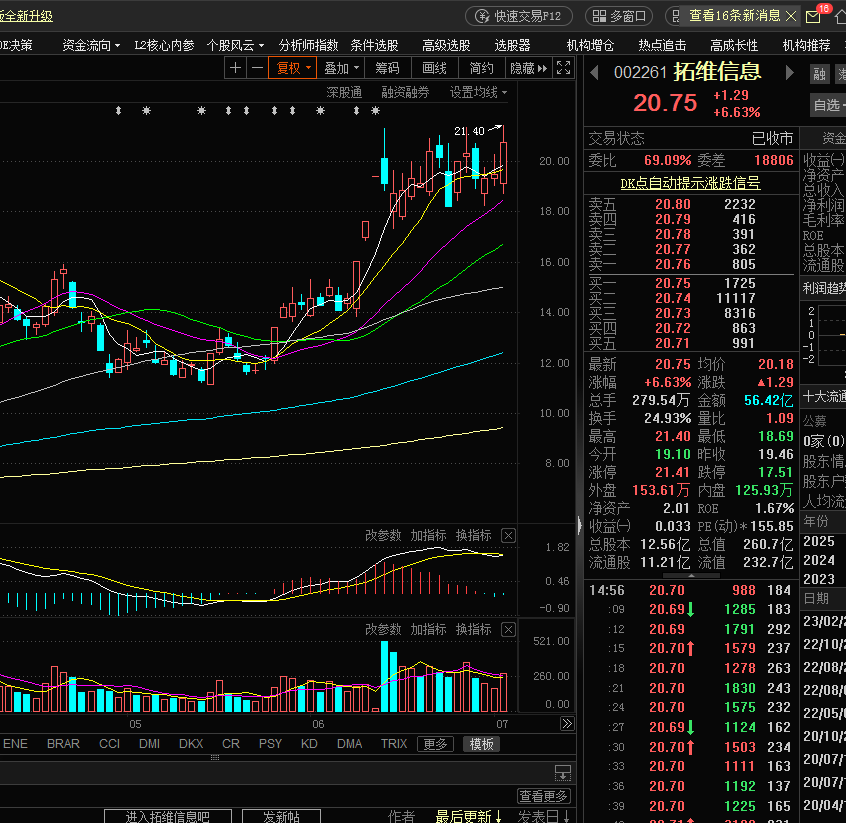Toggle the 筹码 chip distribution view
Viewport: 846px width, 823px height.
(x=387, y=68)
